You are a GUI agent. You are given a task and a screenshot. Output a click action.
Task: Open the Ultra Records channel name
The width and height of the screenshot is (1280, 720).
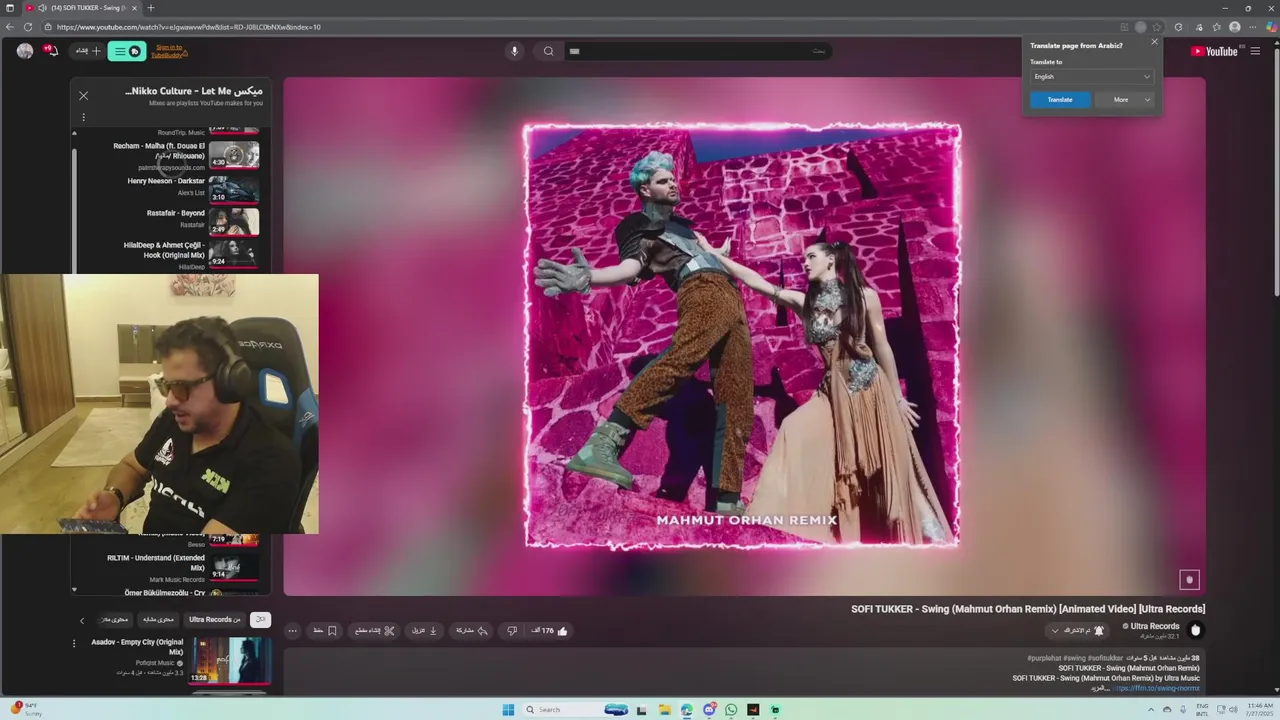tap(1155, 627)
